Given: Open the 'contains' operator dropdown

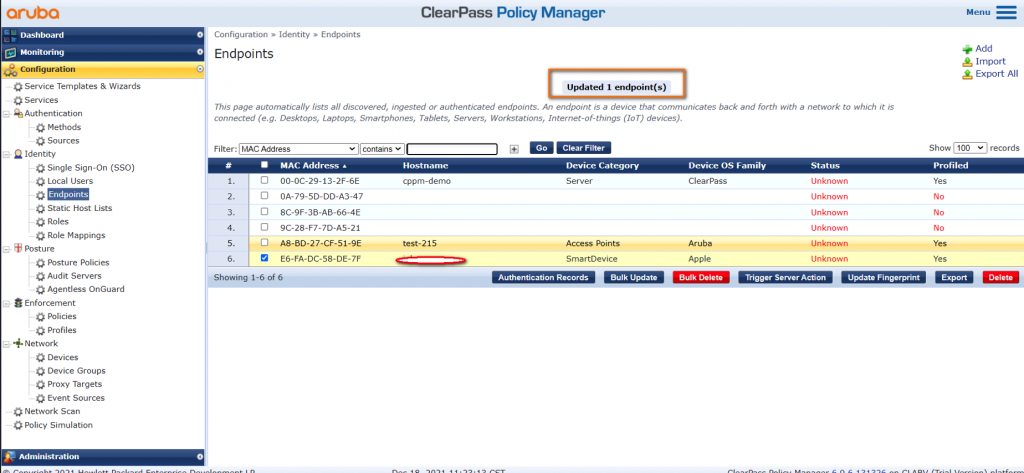Looking at the screenshot, I should pyautogui.click(x=383, y=149).
